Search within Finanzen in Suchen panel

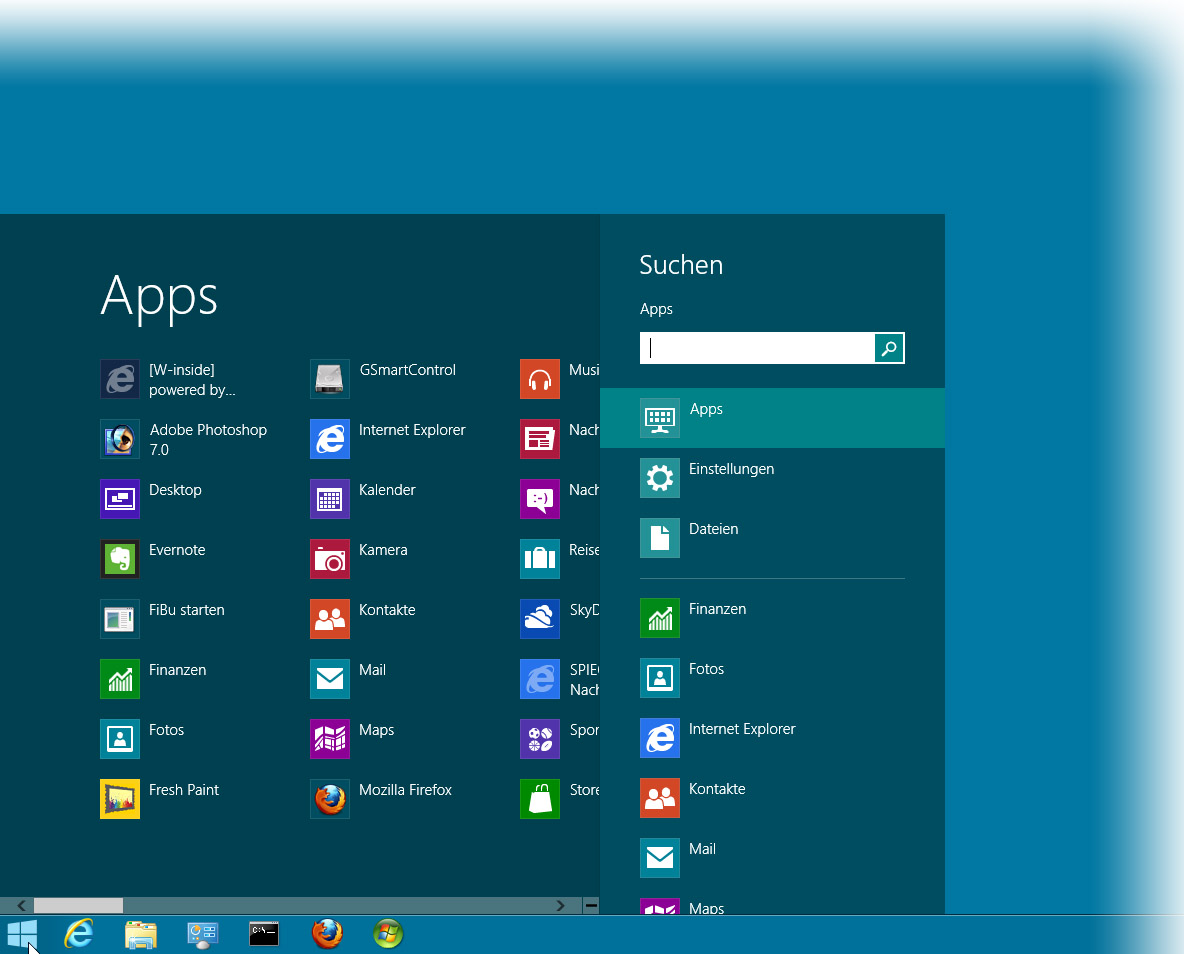coord(772,619)
